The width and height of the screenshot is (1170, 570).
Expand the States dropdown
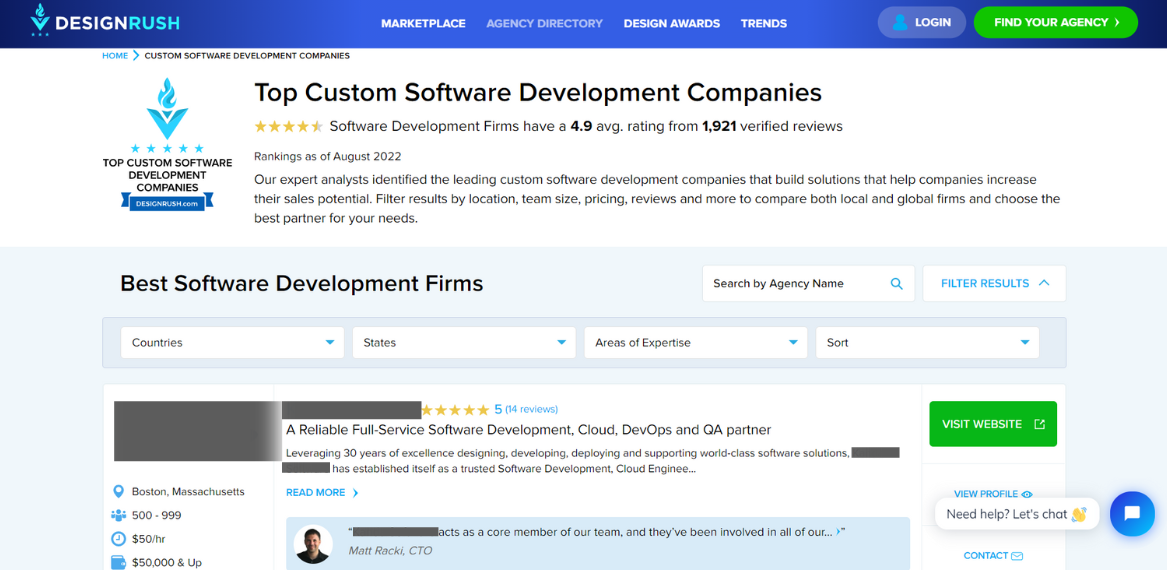point(464,343)
